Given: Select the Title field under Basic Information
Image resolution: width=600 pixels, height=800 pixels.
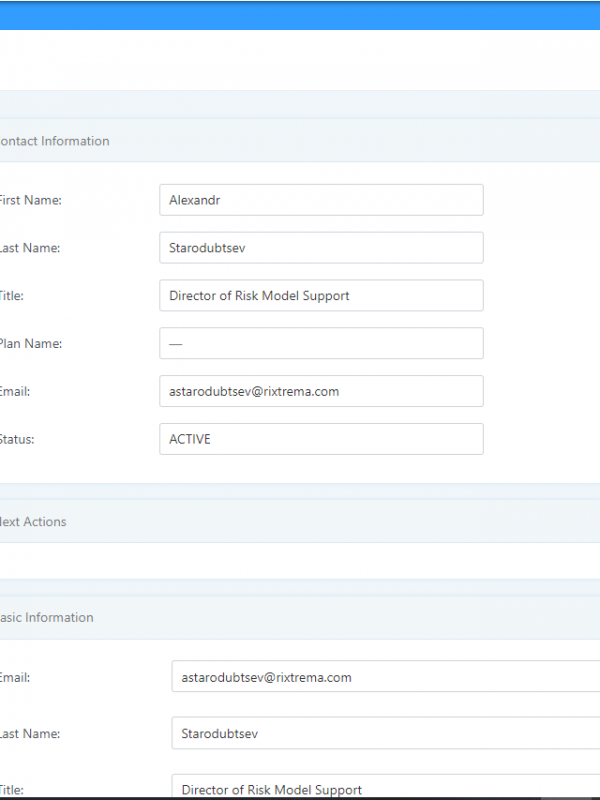Looking at the screenshot, I should pos(385,787).
